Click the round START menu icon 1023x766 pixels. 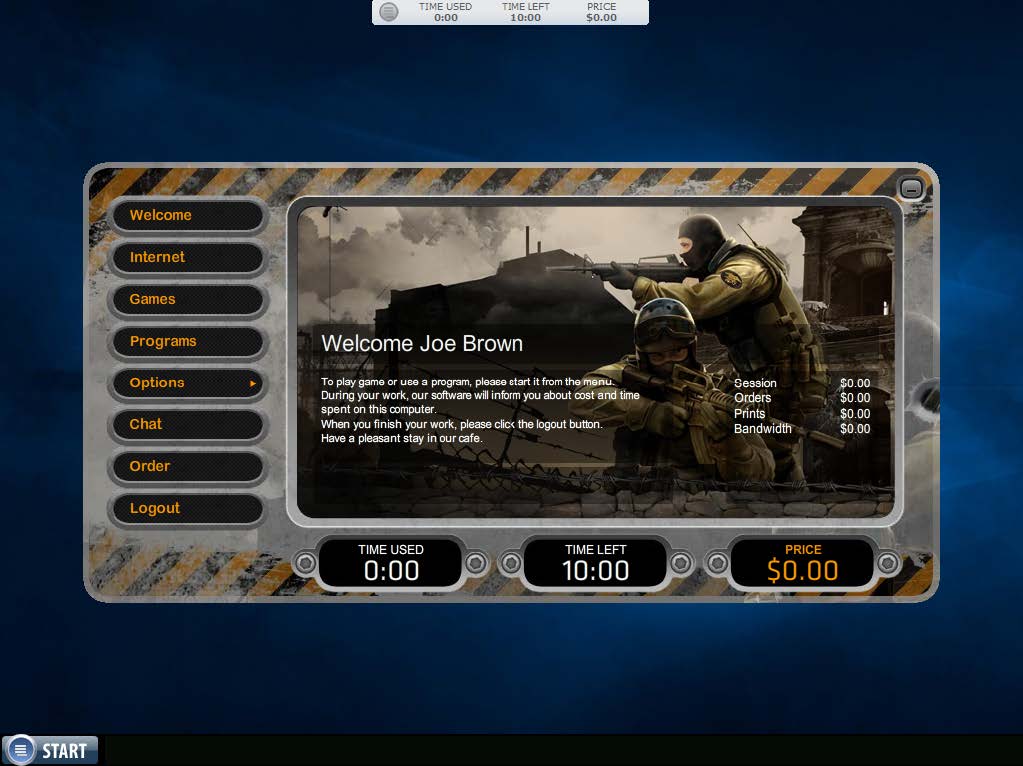20,750
